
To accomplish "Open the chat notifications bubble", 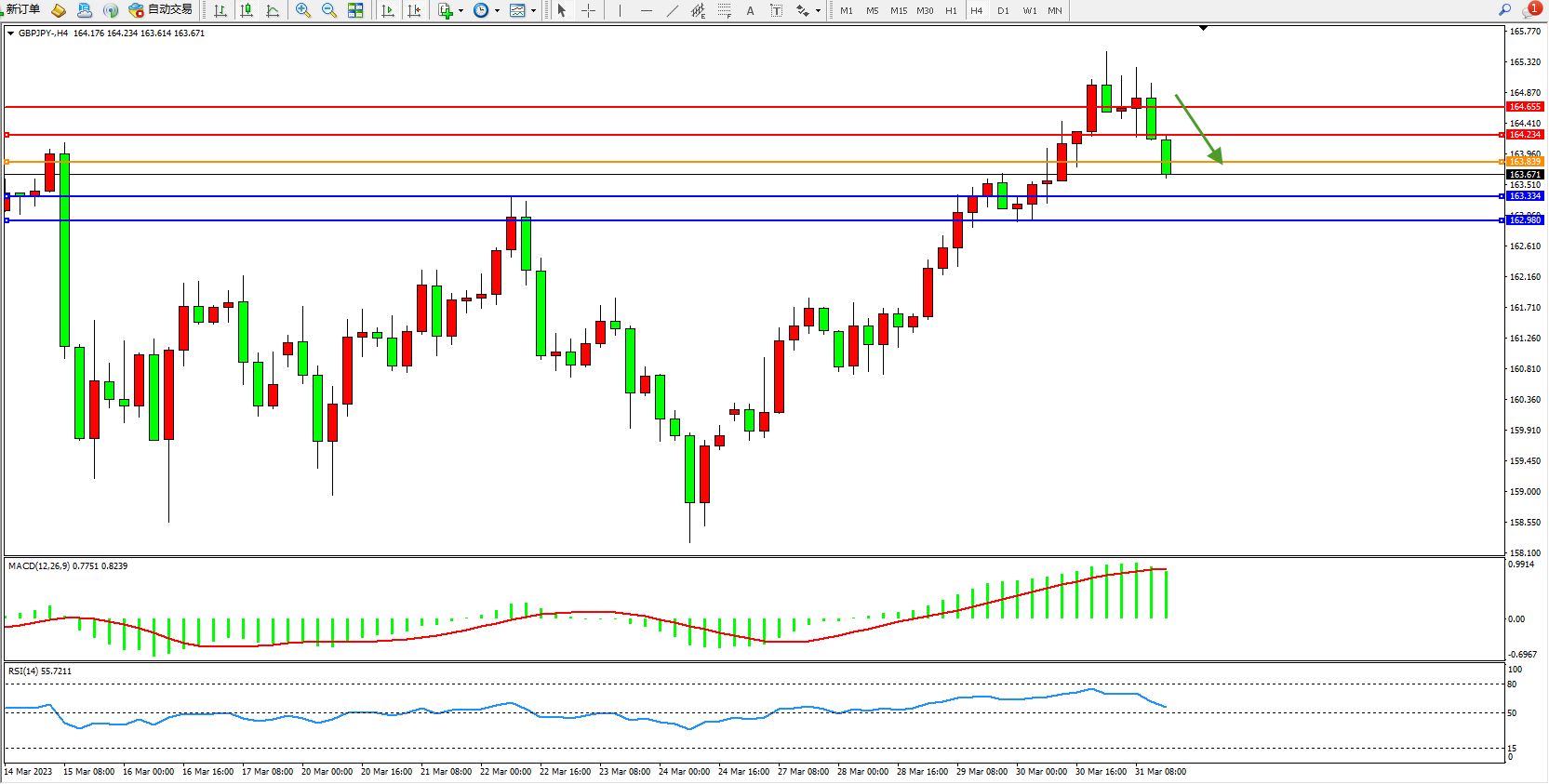I will tap(1530, 10).
